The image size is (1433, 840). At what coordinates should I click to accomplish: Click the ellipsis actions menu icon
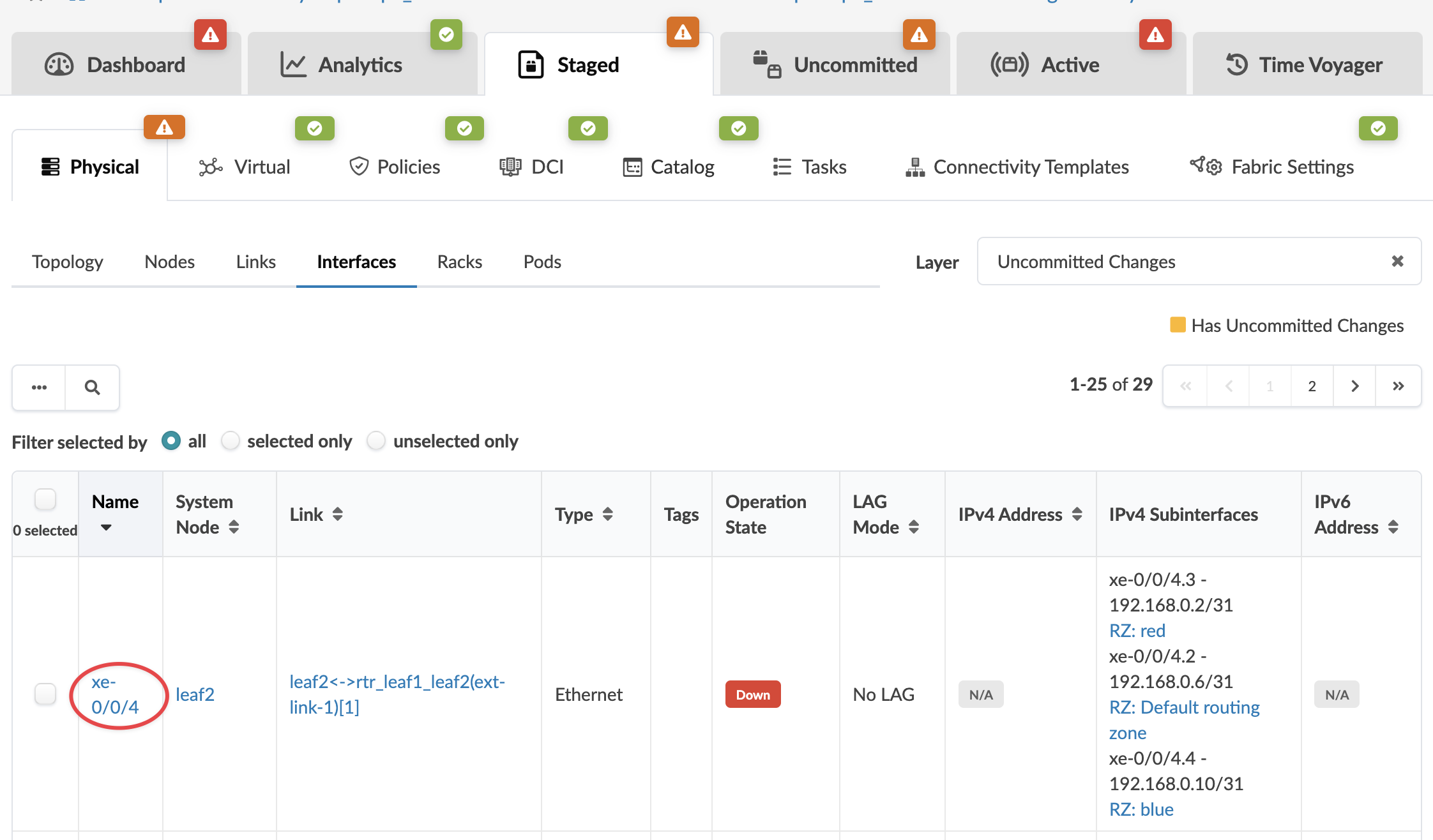[x=39, y=387]
